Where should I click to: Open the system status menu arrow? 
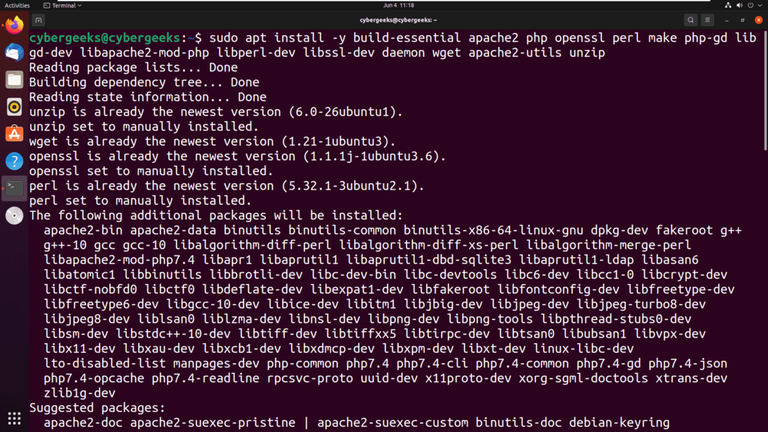point(760,5)
